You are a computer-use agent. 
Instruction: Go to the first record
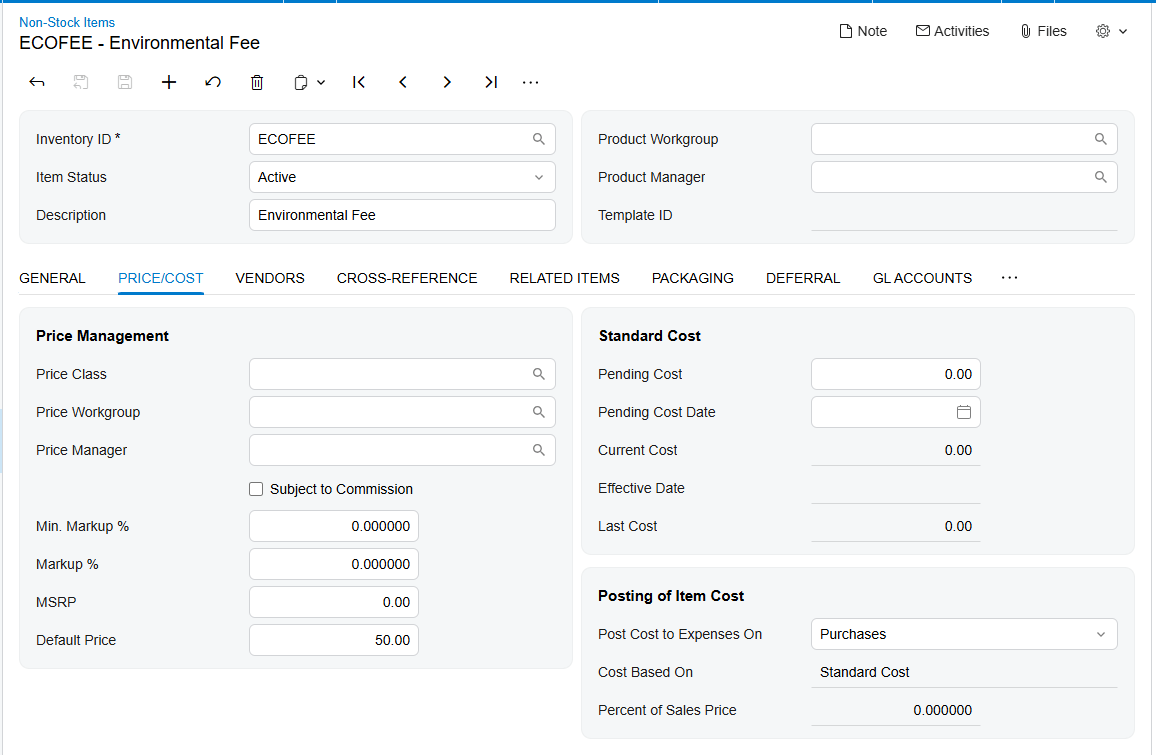(359, 82)
